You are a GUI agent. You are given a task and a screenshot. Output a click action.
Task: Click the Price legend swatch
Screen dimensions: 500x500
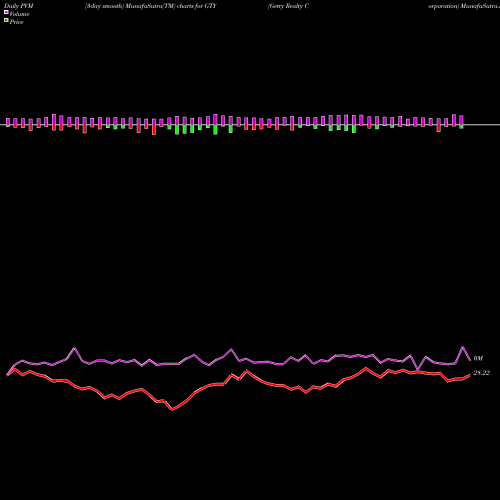6,21
